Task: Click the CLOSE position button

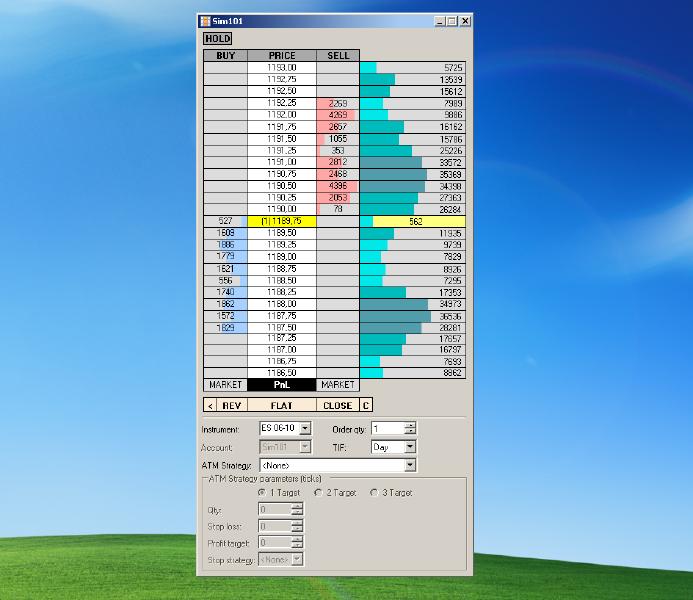Action: pyautogui.click(x=338, y=405)
